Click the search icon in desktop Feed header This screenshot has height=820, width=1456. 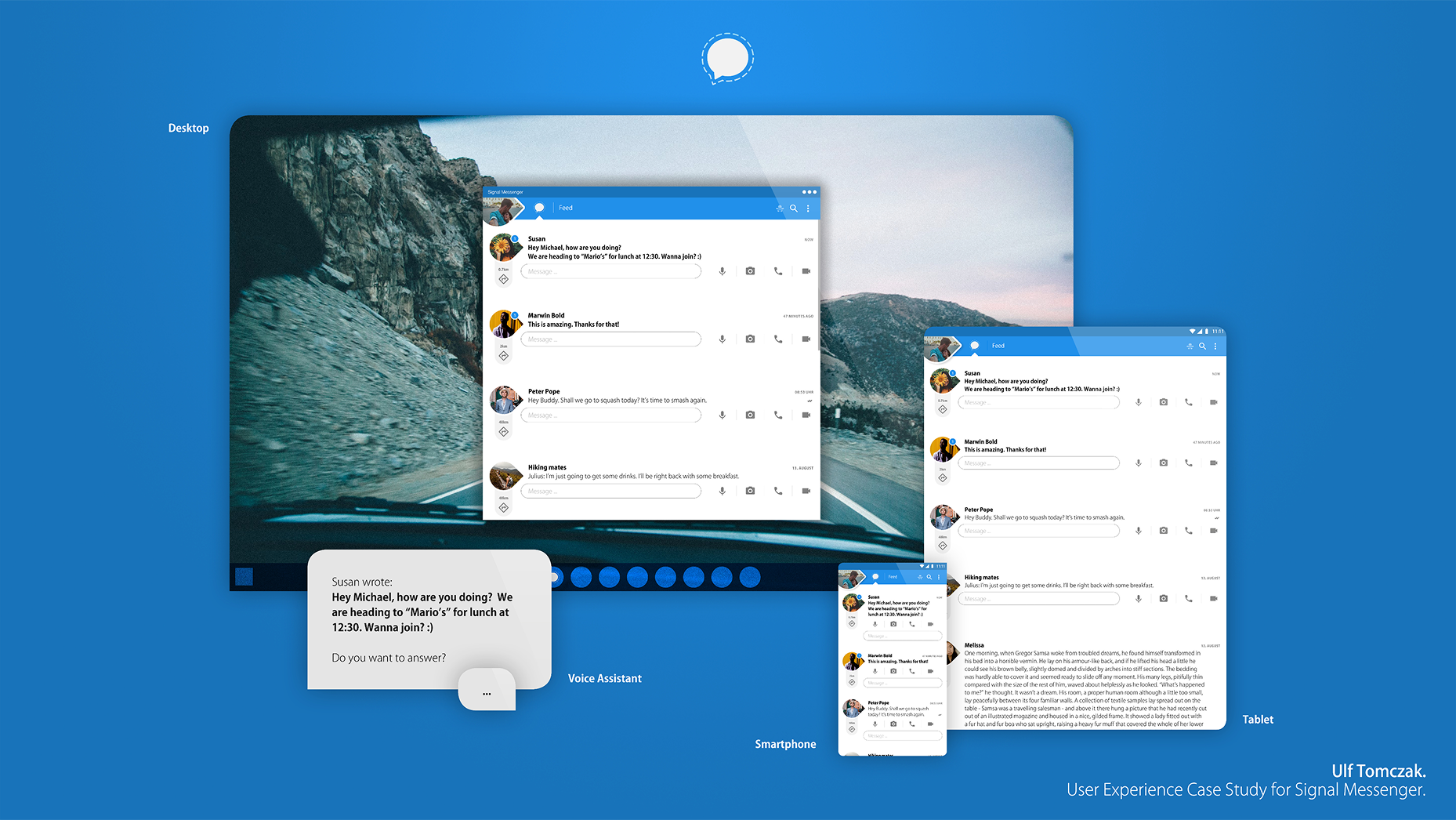point(794,209)
